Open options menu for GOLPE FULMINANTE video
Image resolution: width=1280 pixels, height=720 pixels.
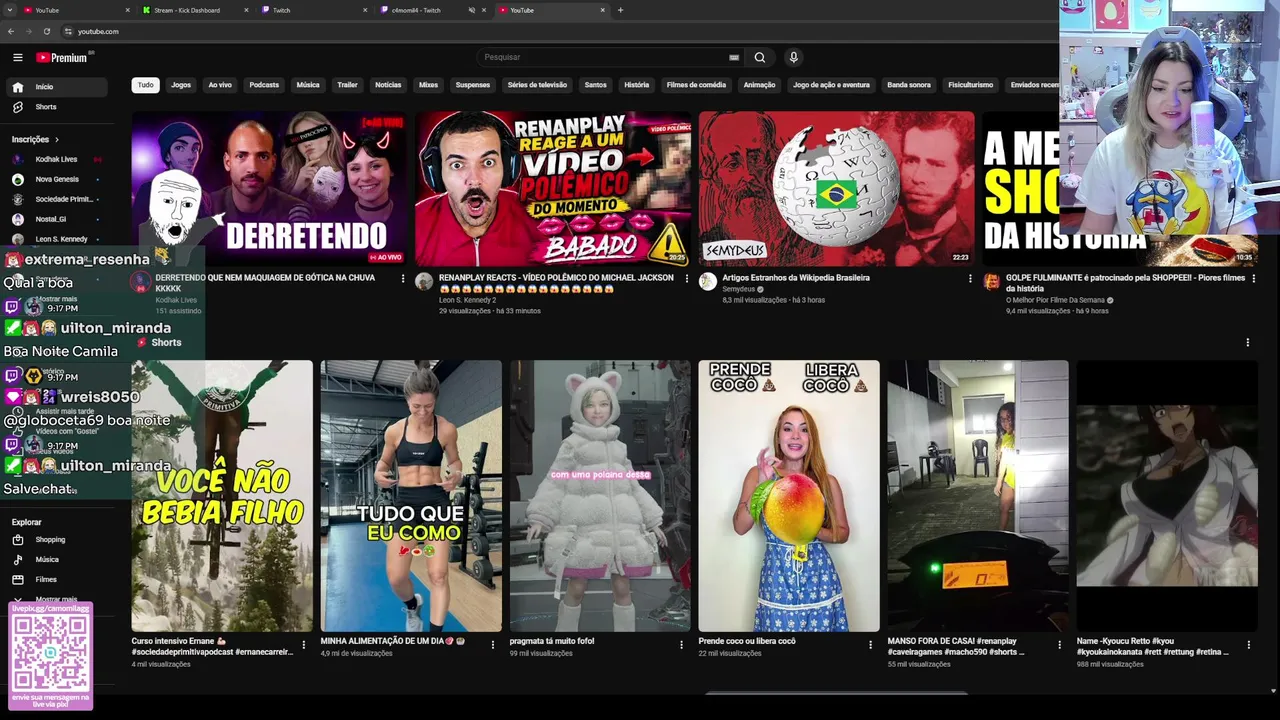pos(1253,279)
